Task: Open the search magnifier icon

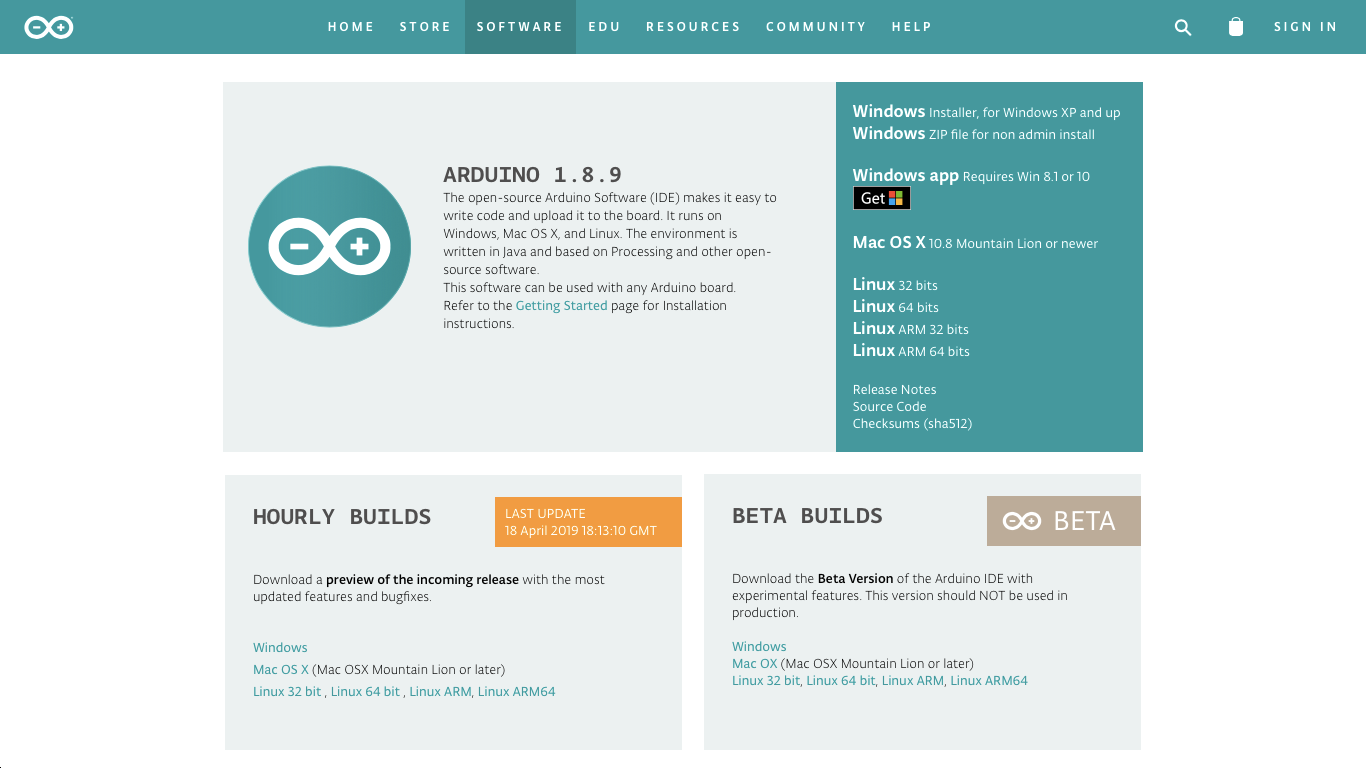Action: [1182, 27]
